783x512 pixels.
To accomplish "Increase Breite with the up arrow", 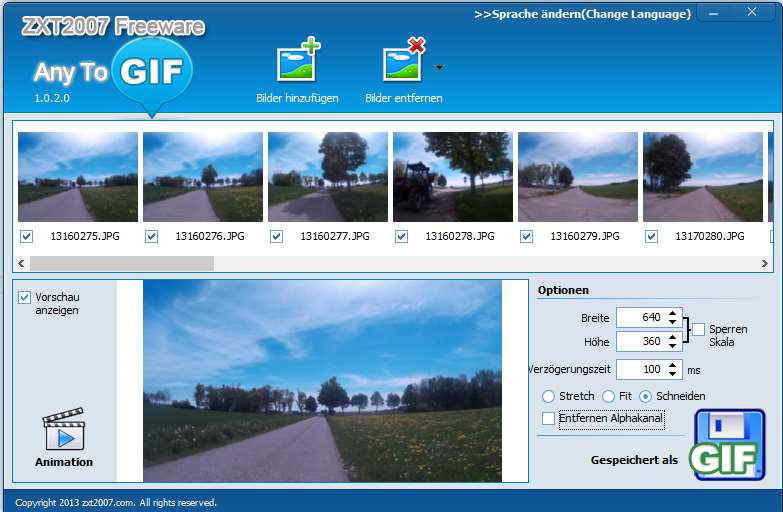I will tap(673, 312).
